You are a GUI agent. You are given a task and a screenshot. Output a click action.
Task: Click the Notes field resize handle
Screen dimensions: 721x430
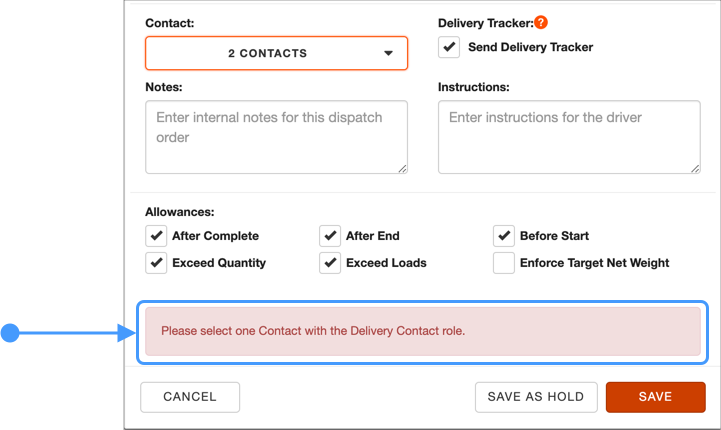[x=402, y=169]
